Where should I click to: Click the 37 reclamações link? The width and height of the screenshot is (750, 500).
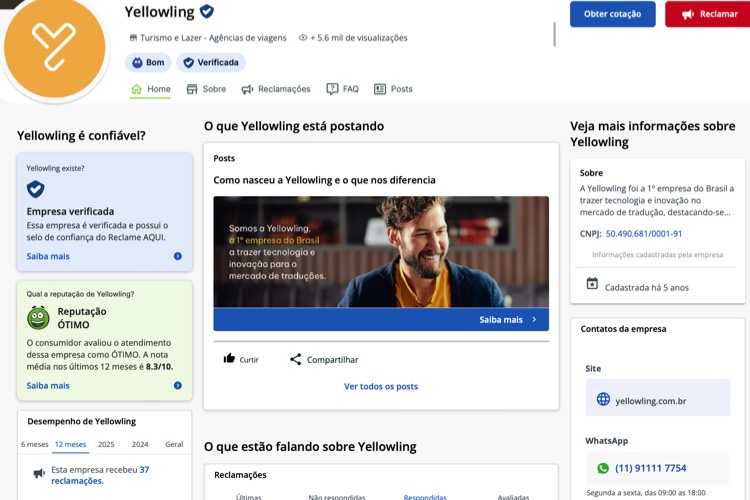click(x=100, y=476)
